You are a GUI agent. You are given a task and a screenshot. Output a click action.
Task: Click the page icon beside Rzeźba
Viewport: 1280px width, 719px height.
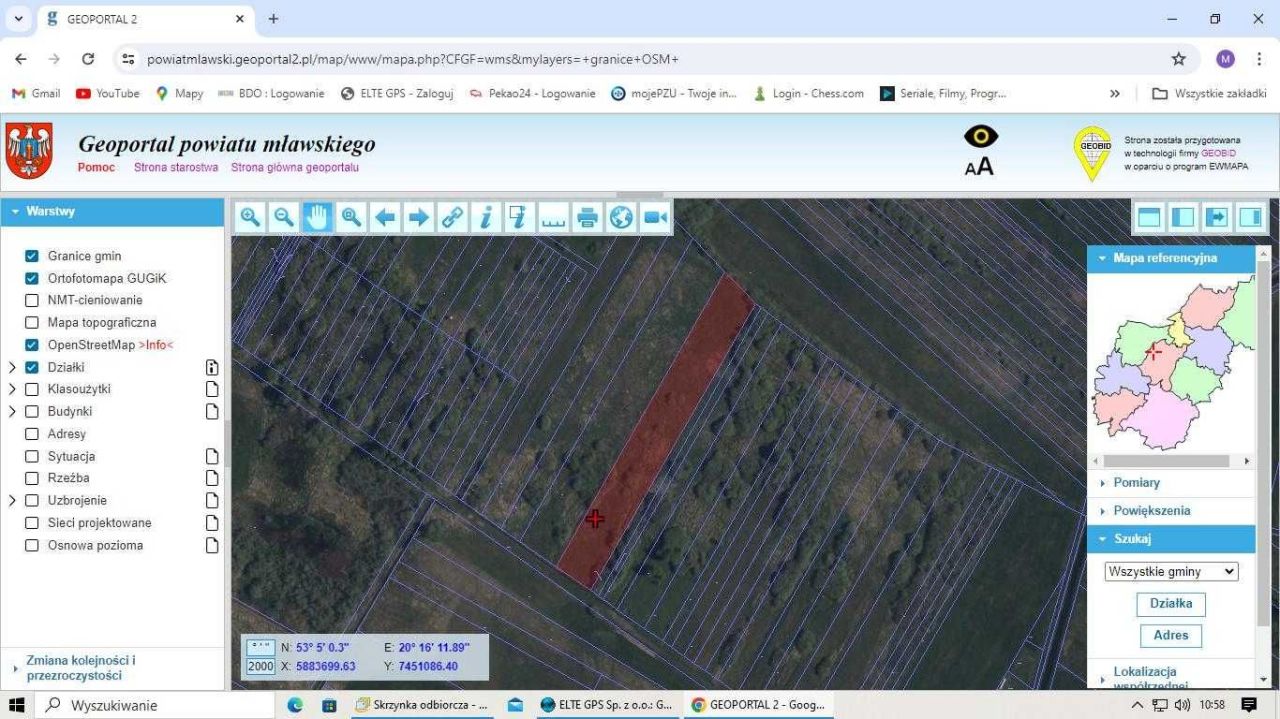click(212, 478)
